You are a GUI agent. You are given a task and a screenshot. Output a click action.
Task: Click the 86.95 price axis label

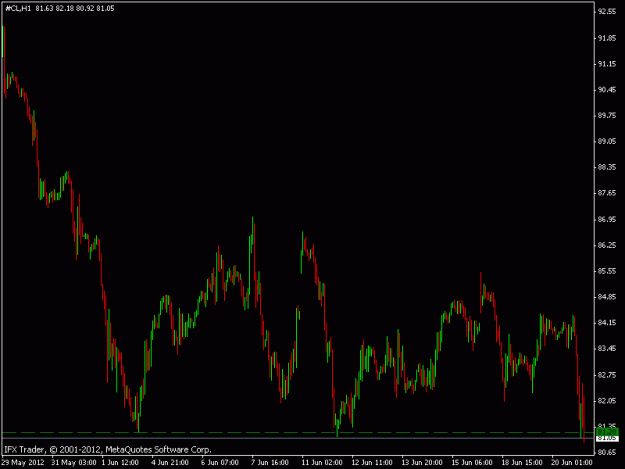pos(607,220)
